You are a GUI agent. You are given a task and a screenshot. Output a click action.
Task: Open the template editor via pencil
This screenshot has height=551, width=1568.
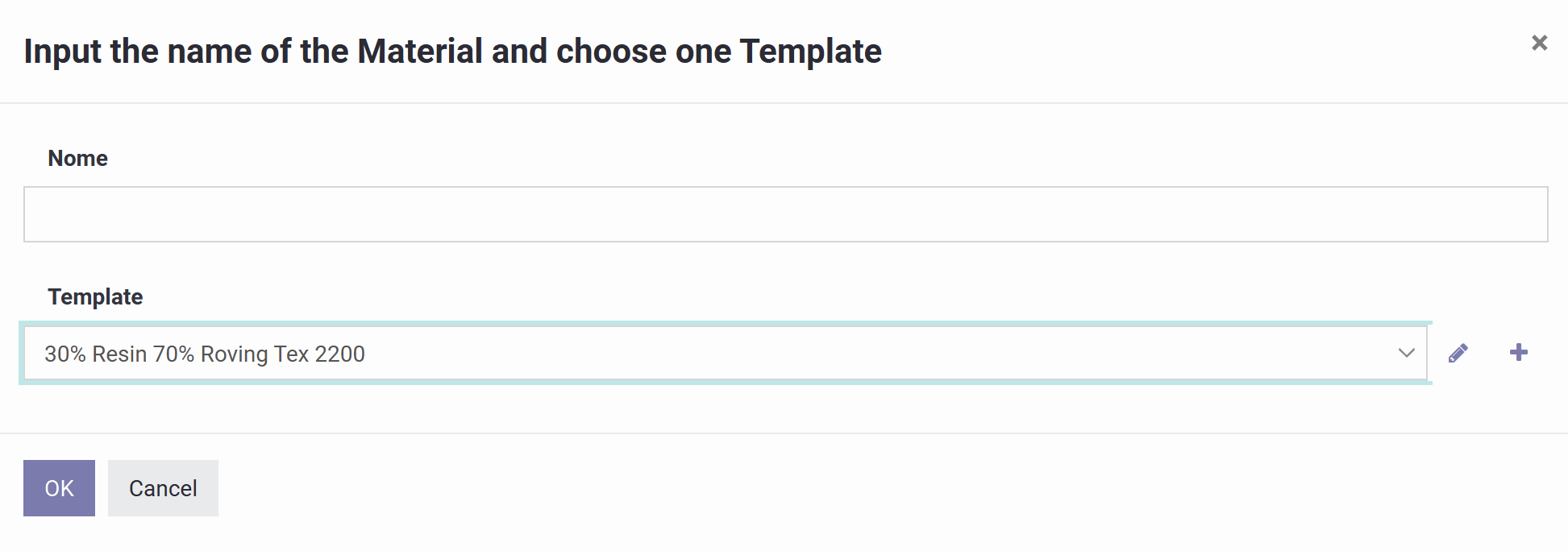(x=1458, y=353)
